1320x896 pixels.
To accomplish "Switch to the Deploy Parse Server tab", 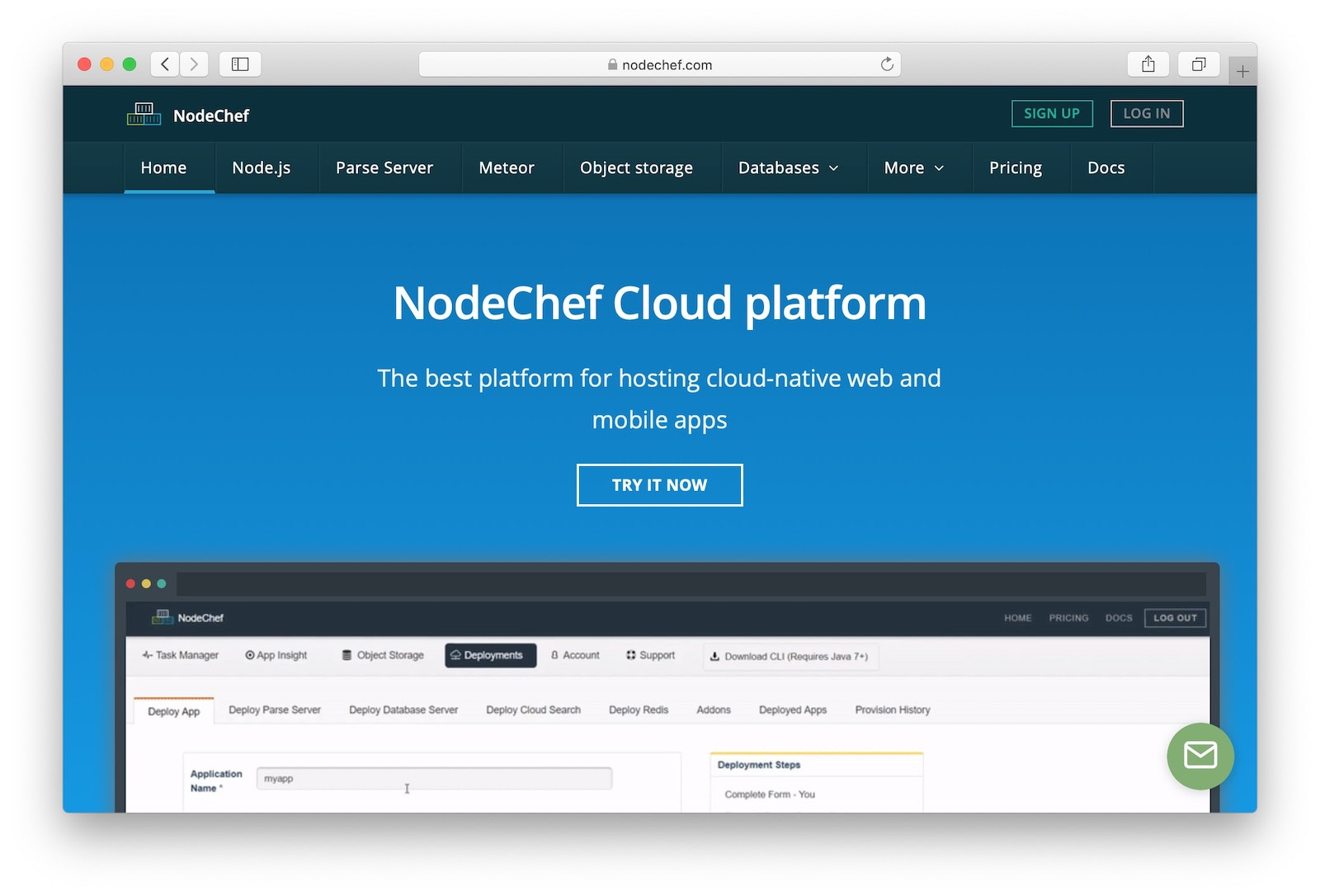I will coord(275,710).
